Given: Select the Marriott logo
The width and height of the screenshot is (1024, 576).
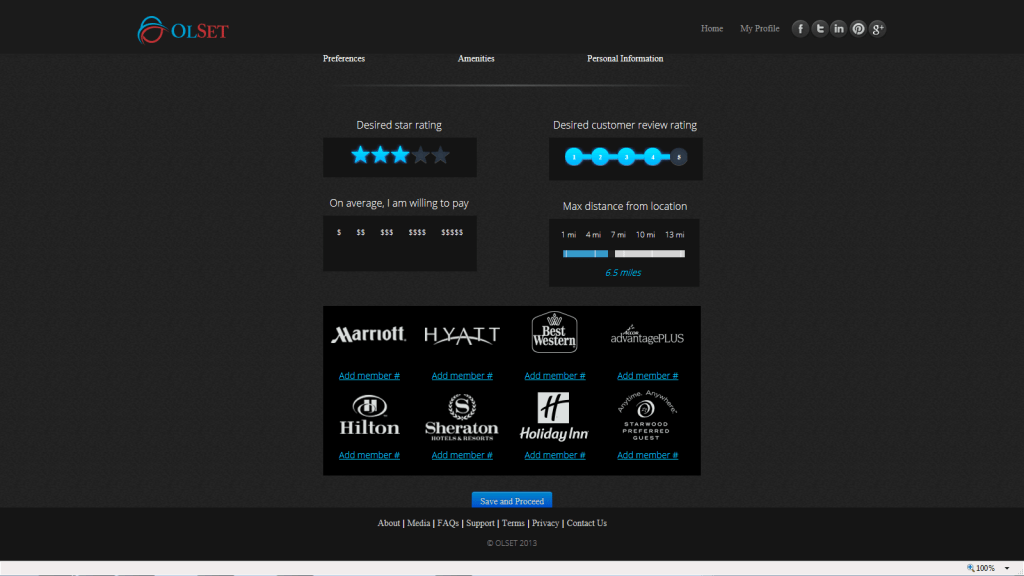Looking at the screenshot, I should pyautogui.click(x=368, y=334).
